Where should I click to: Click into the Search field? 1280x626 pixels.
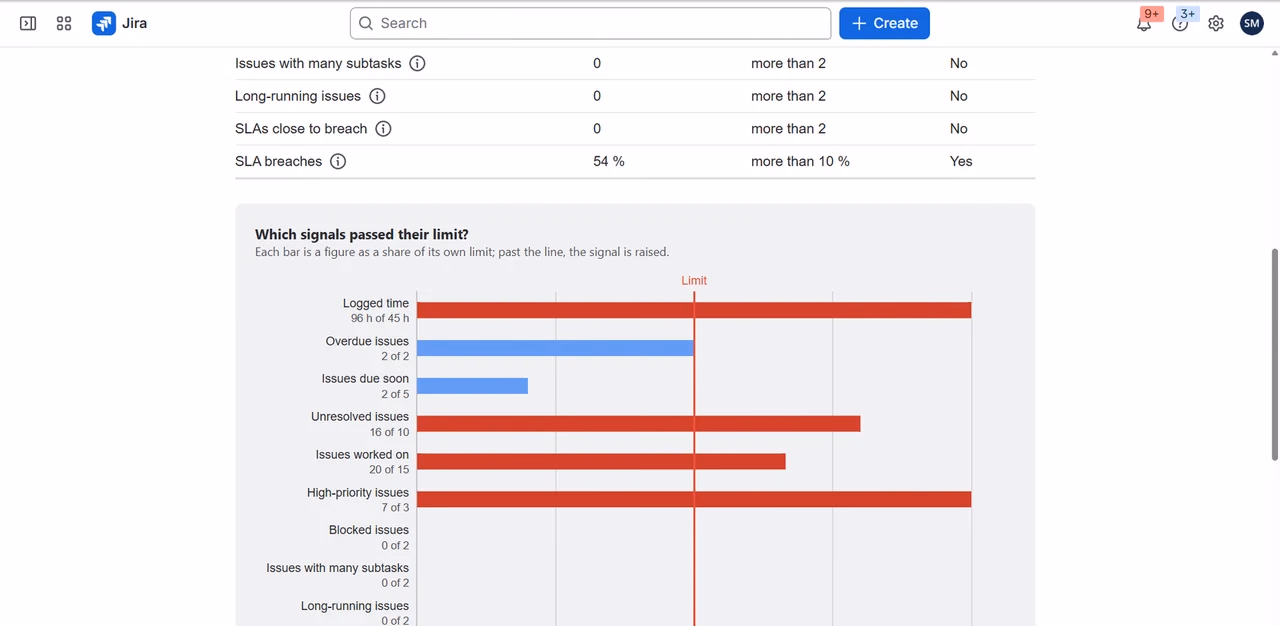[590, 23]
